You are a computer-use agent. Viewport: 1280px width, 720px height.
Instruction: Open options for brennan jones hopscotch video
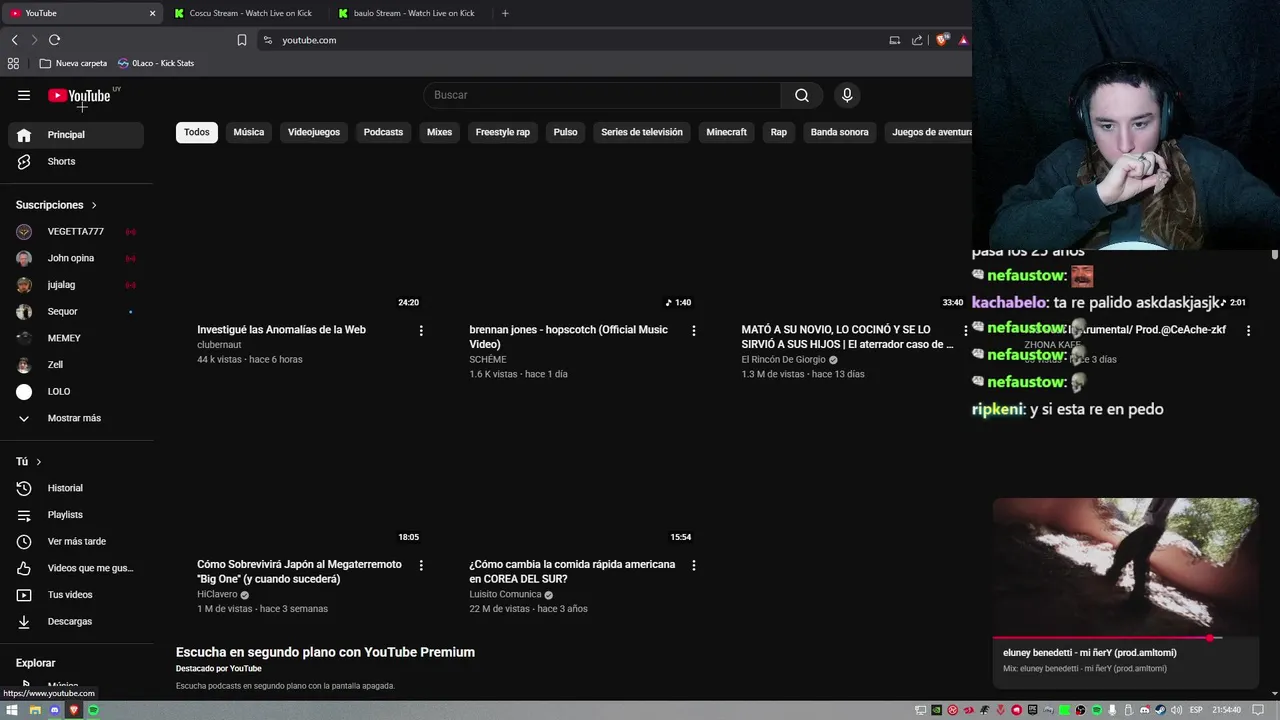coord(694,330)
